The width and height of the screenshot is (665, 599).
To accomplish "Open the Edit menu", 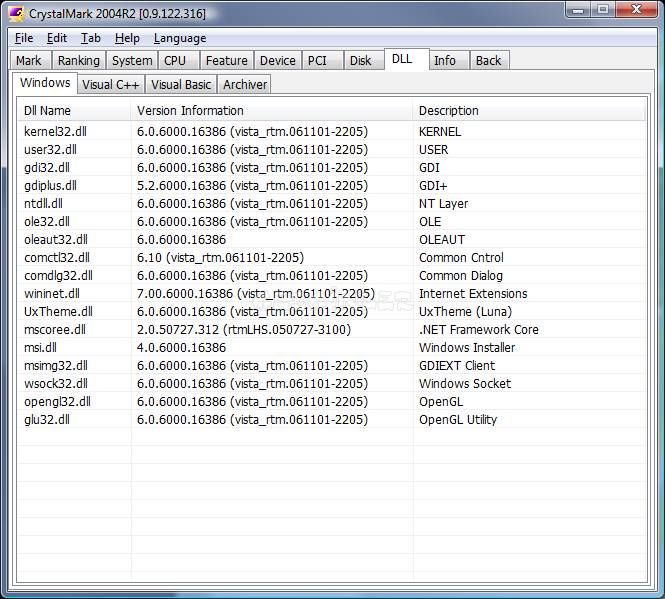I will [57, 38].
